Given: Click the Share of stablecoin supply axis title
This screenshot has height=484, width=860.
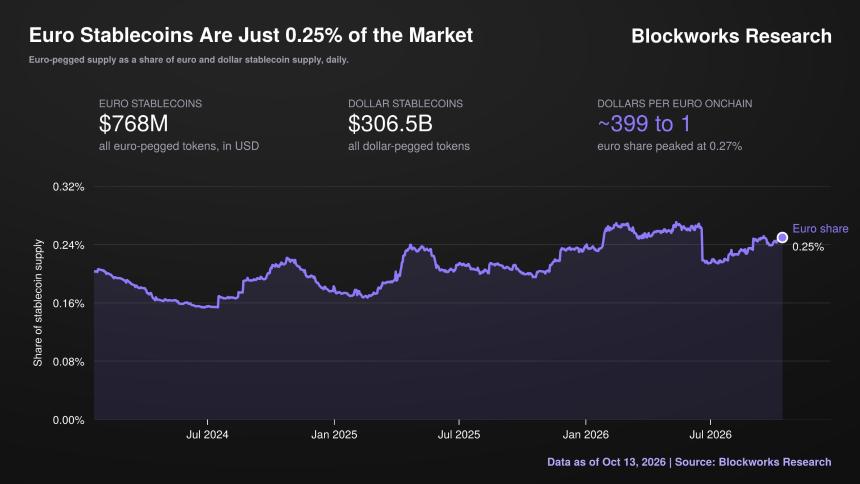Looking at the screenshot, I should pos(38,303).
